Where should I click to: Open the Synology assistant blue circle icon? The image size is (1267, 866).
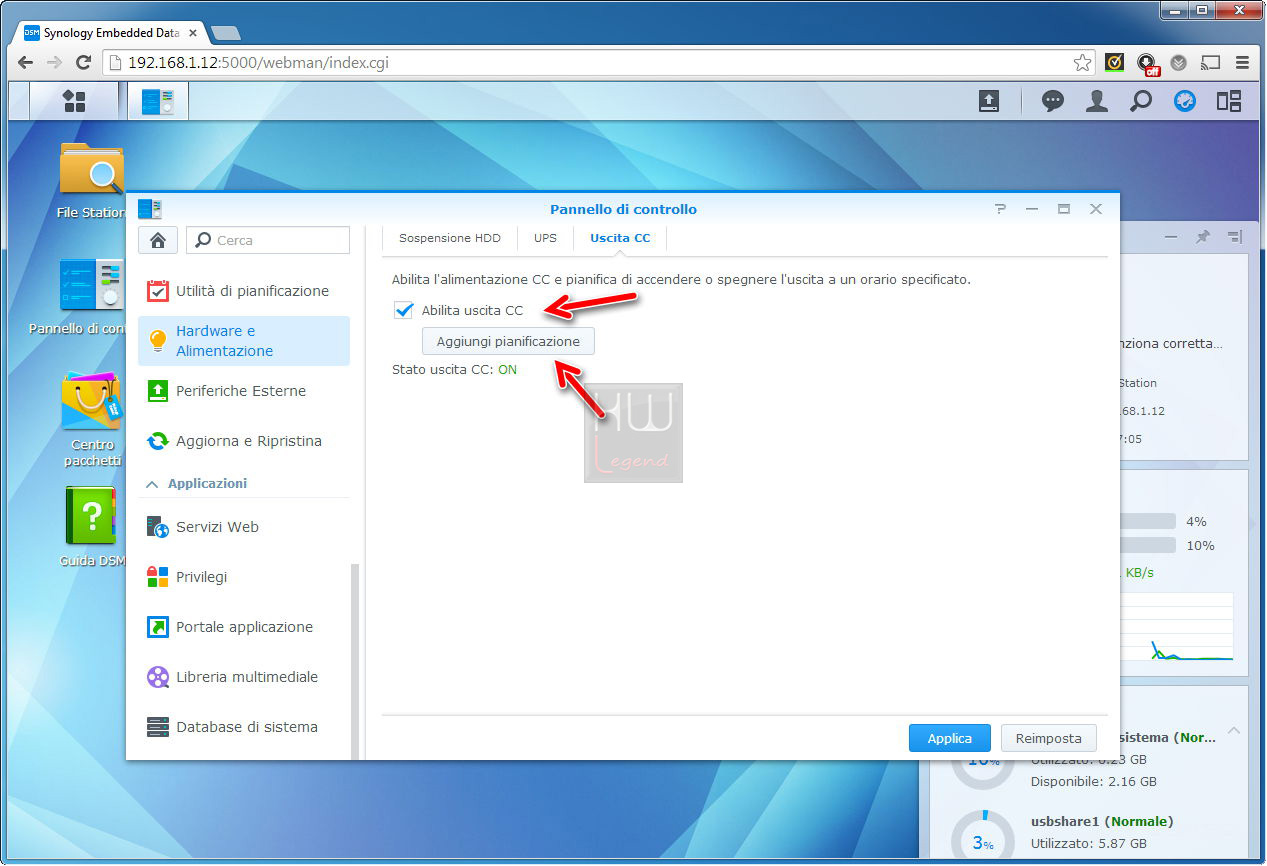[1185, 101]
